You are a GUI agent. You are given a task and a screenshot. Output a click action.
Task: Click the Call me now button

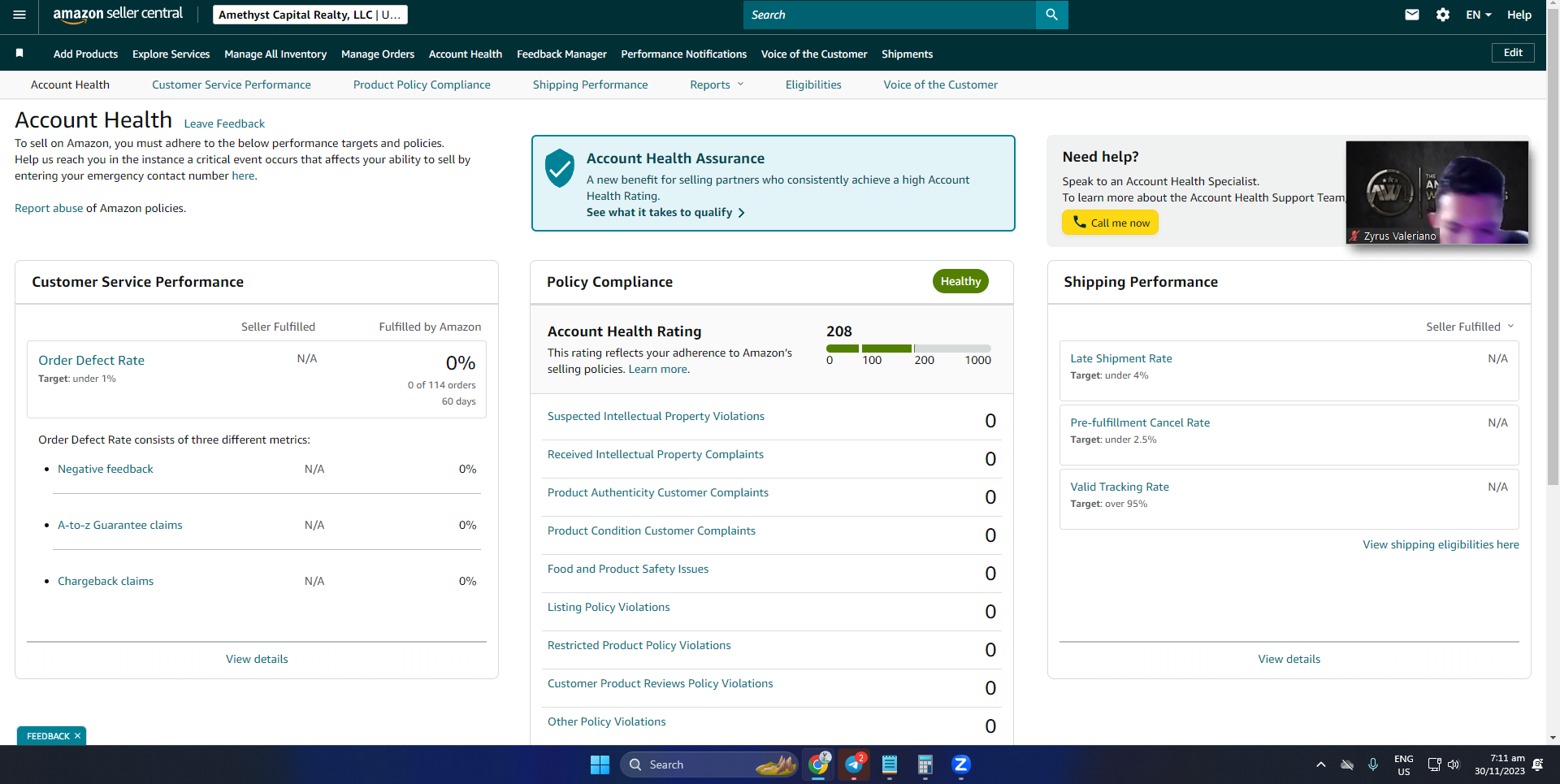[x=1110, y=223]
